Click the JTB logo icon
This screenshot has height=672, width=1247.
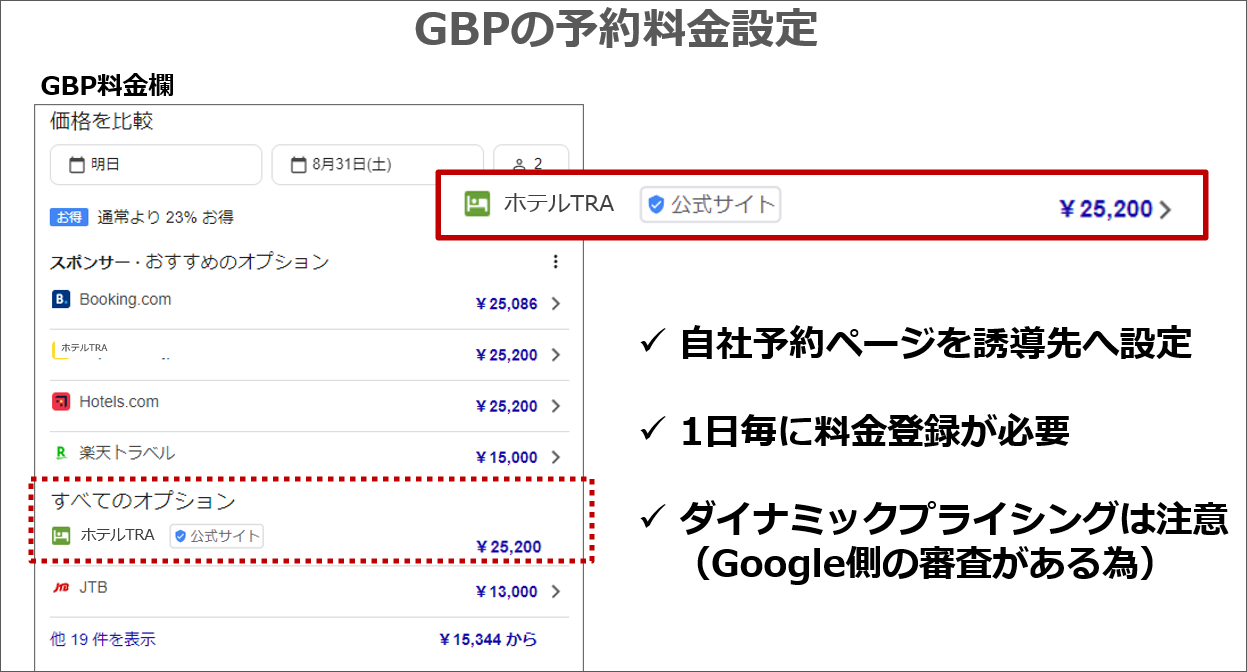(61, 588)
